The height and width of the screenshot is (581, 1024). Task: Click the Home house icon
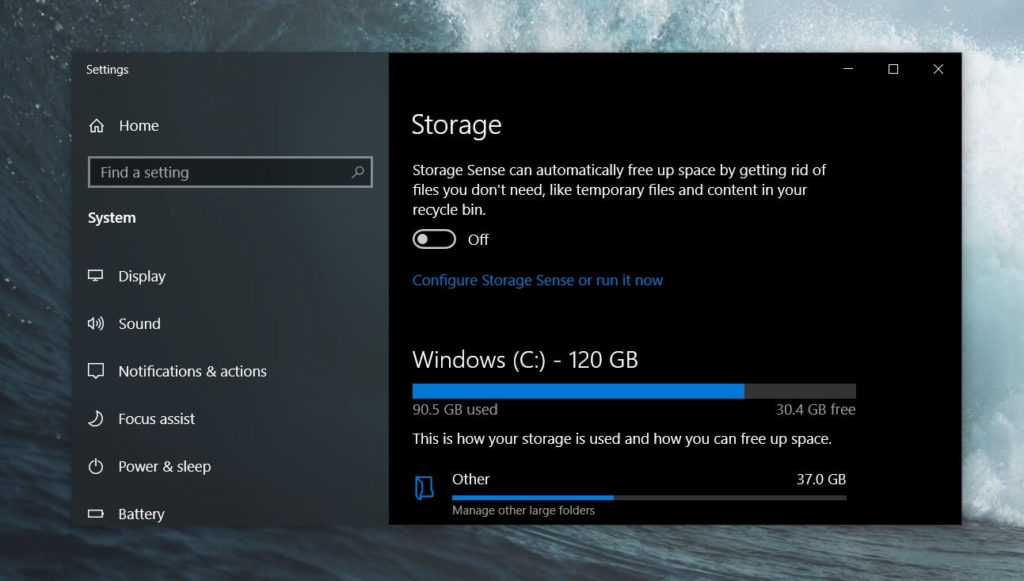click(x=95, y=125)
